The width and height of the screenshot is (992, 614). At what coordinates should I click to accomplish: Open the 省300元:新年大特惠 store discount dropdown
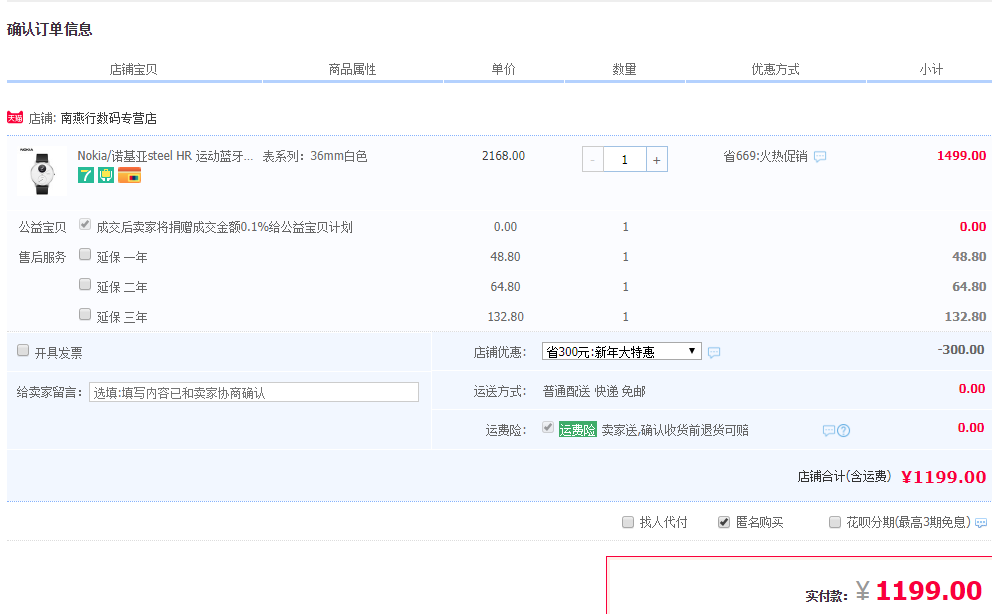622,352
